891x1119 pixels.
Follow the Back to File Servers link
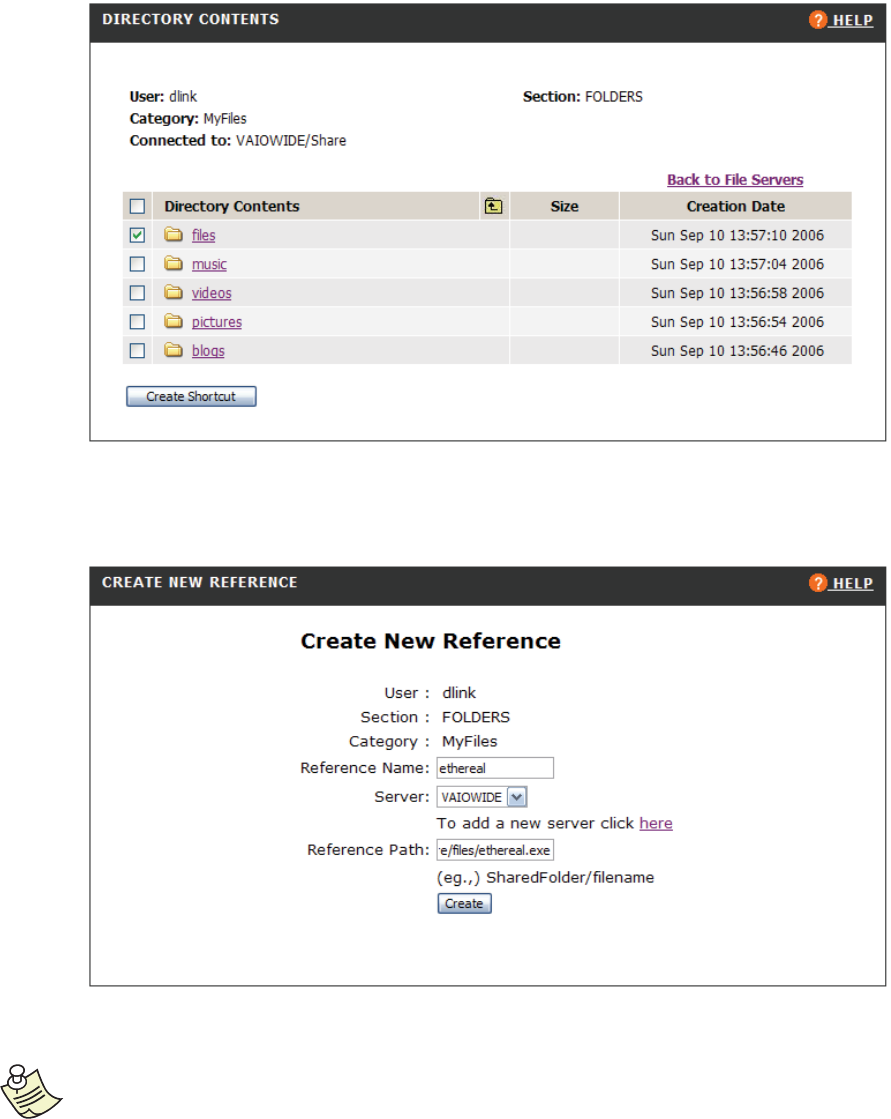coord(735,180)
